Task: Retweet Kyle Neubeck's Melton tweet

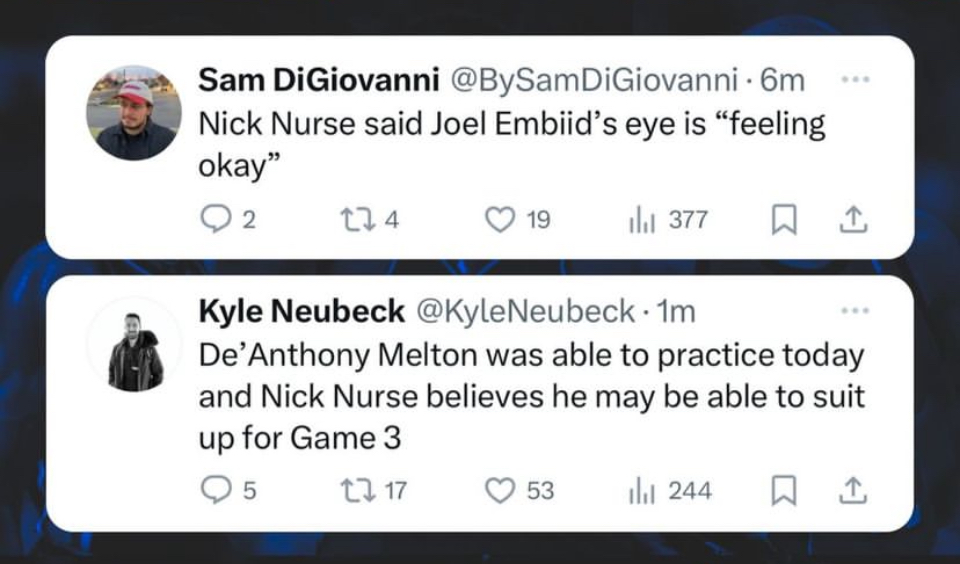Action: click(355, 490)
